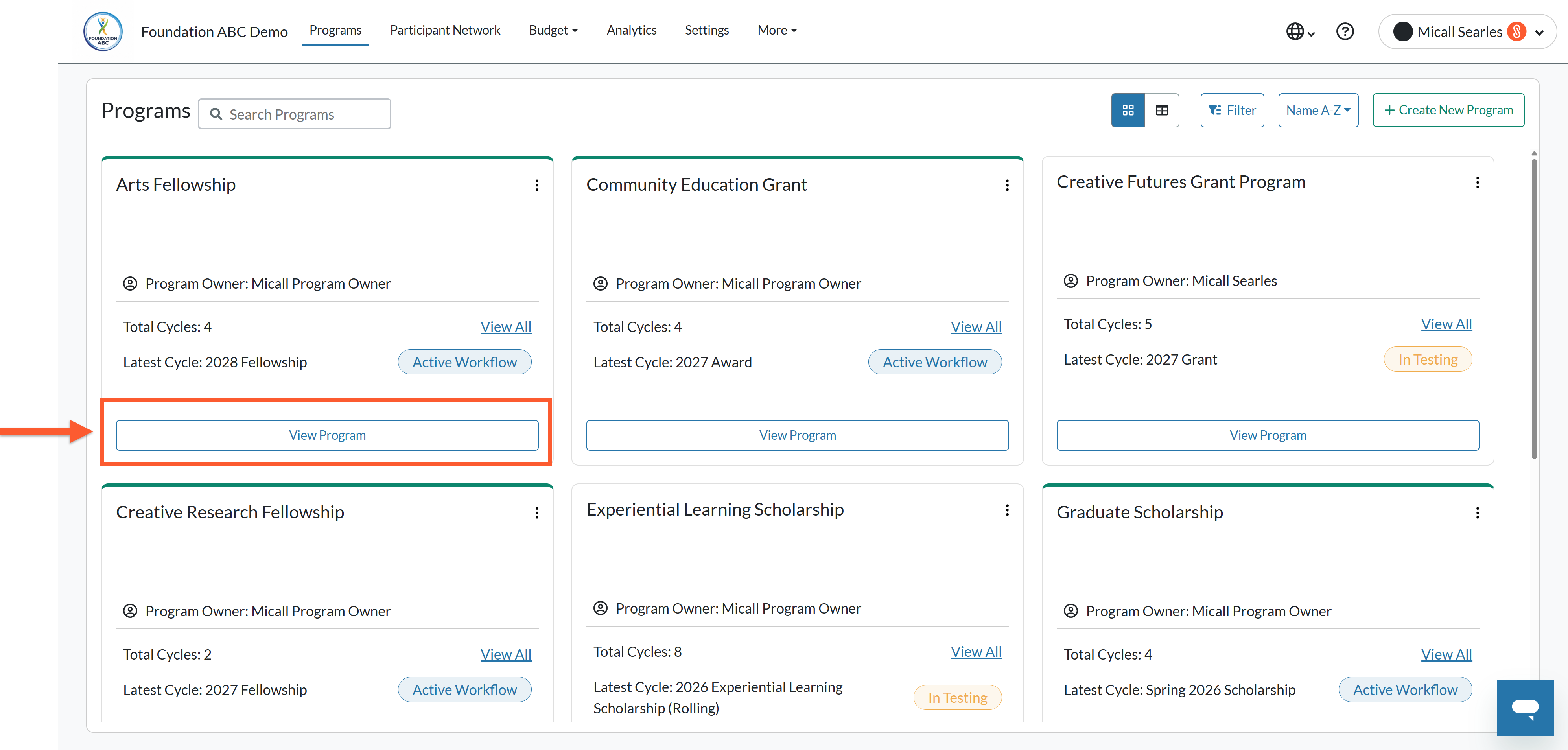View all Creative Futures Grant cycles
The height and width of the screenshot is (750, 1568).
1446,324
